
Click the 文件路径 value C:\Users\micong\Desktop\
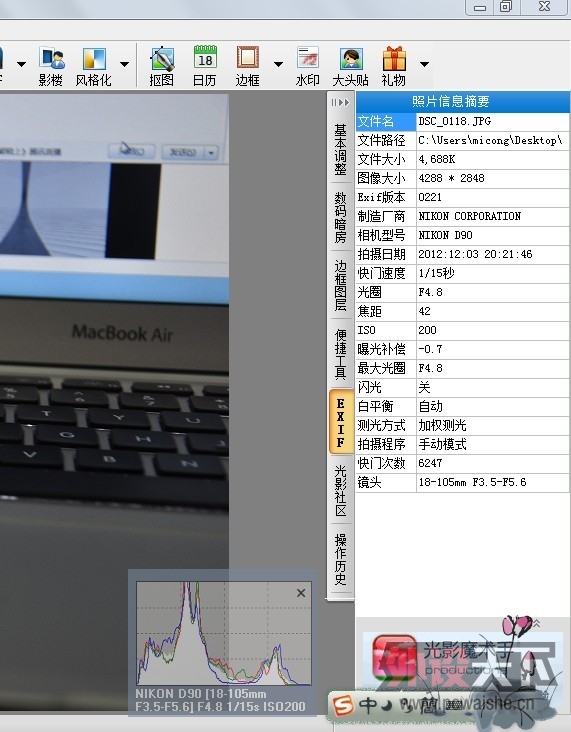click(x=490, y=141)
